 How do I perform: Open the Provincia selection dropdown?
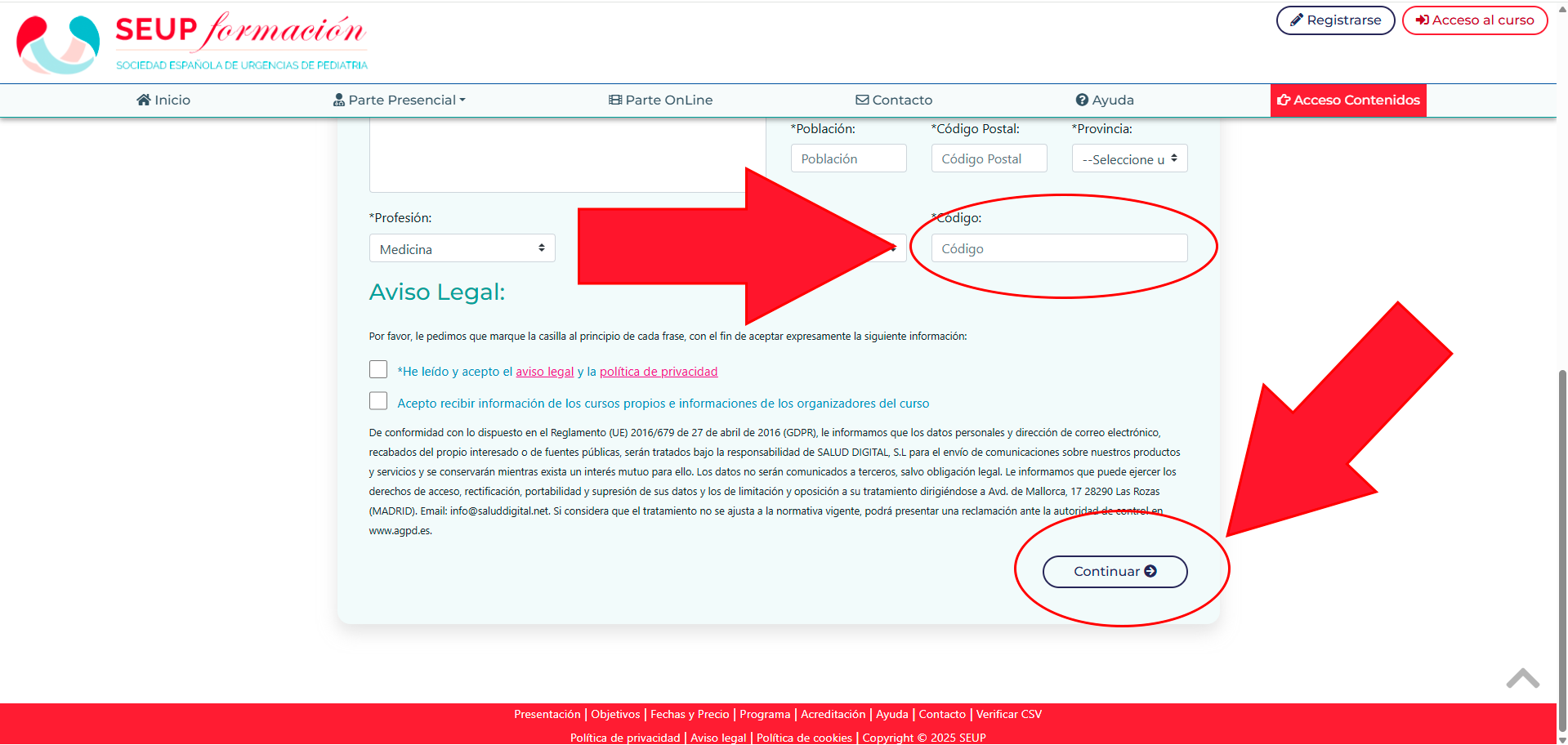1129,158
